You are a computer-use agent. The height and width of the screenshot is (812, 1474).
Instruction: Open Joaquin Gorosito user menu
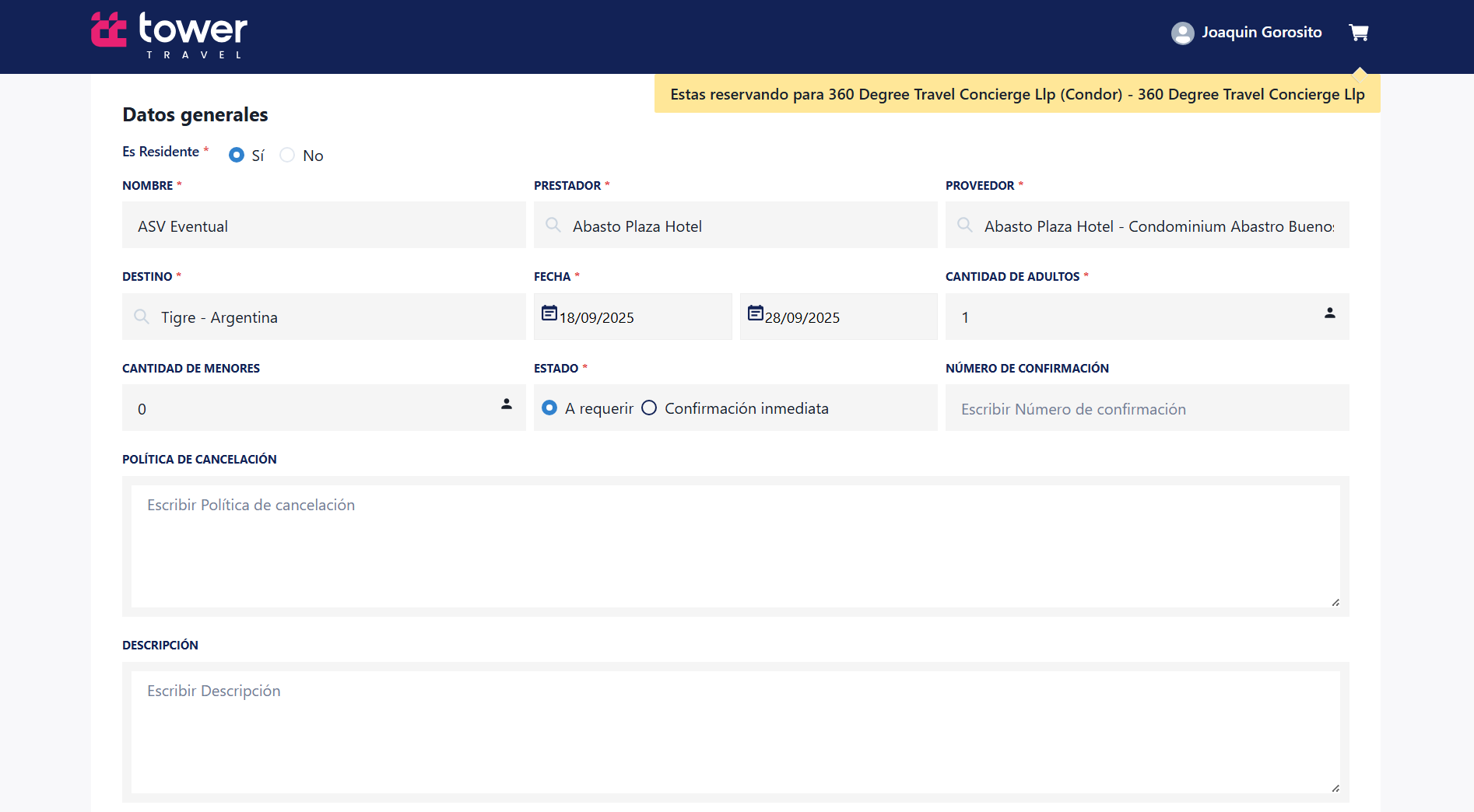1261,33
